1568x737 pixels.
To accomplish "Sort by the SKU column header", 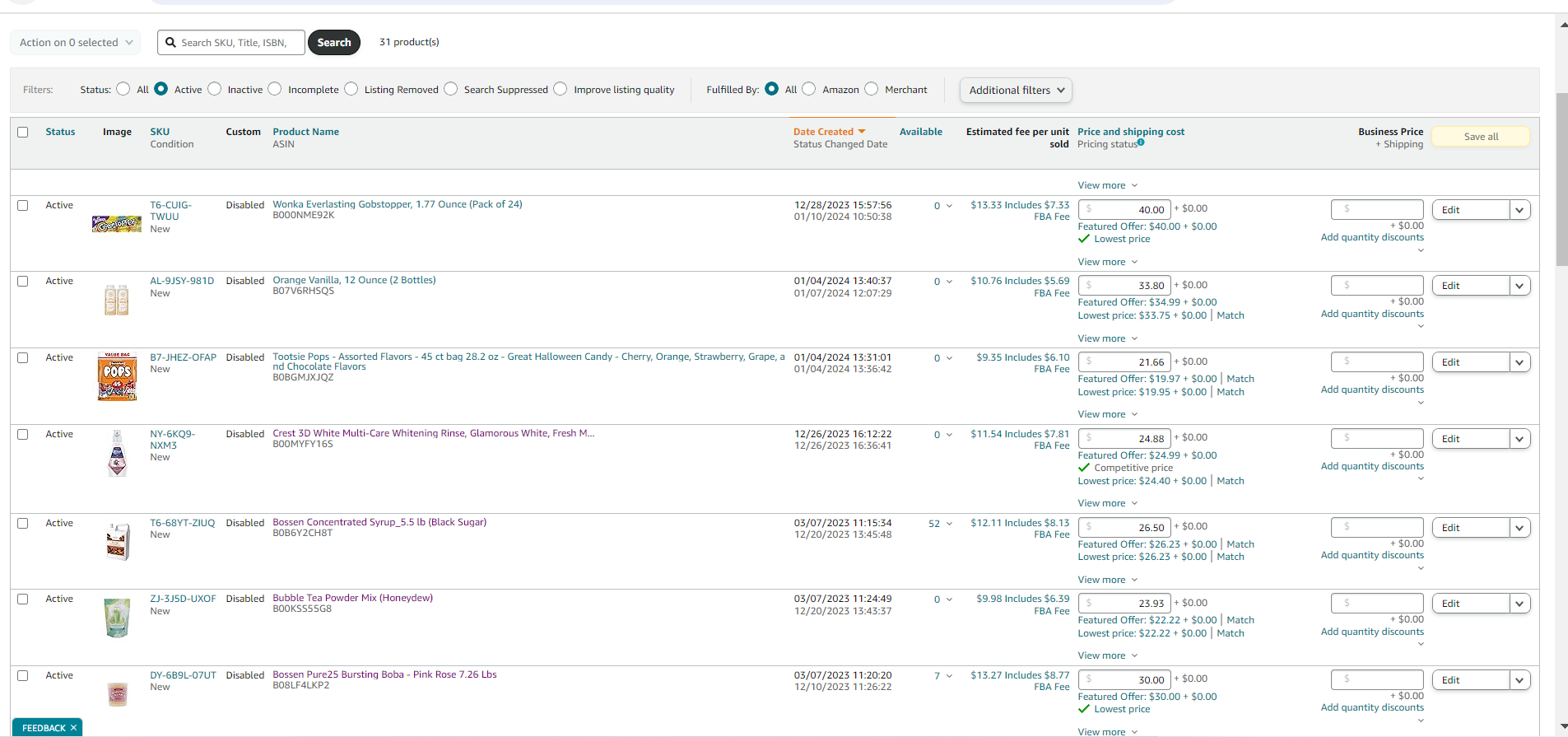I will click(x=160, y=132).
